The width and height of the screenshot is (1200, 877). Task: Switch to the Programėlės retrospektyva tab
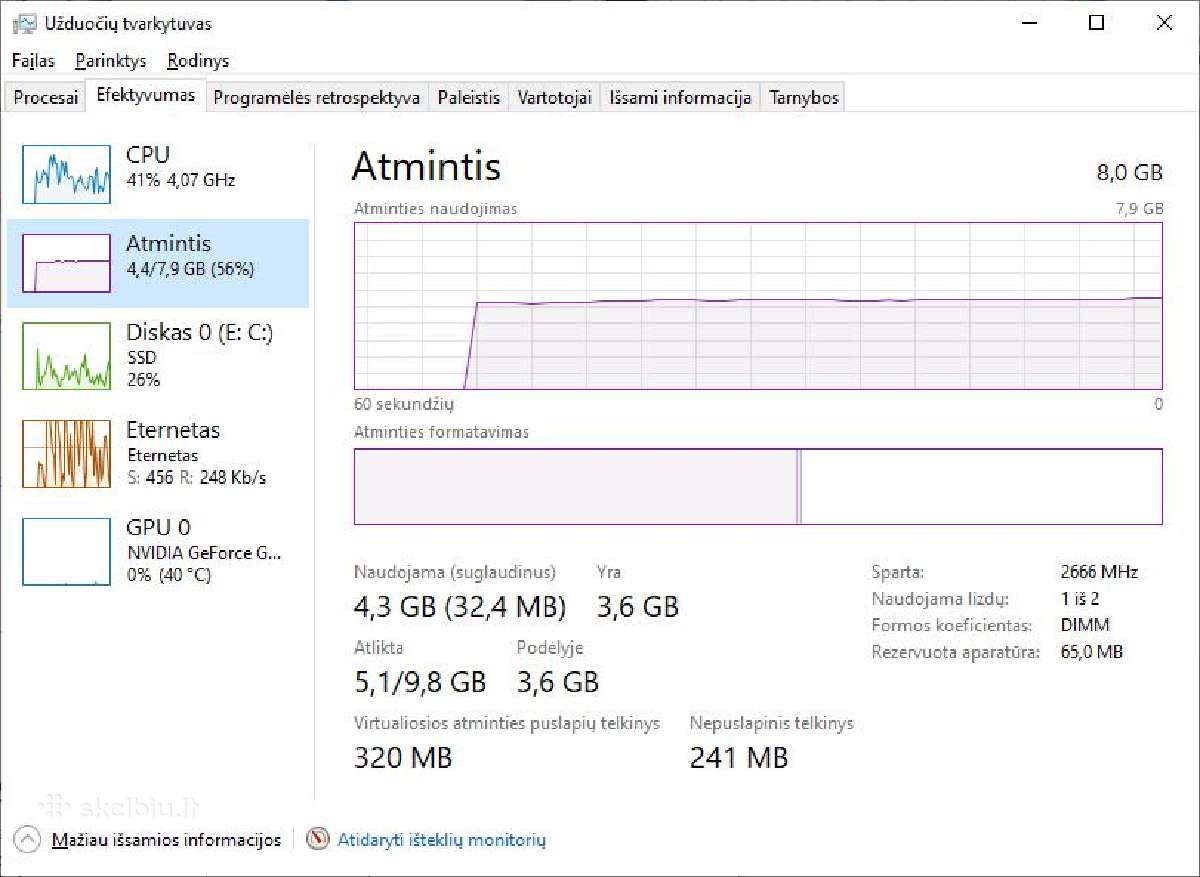[317, 98]
